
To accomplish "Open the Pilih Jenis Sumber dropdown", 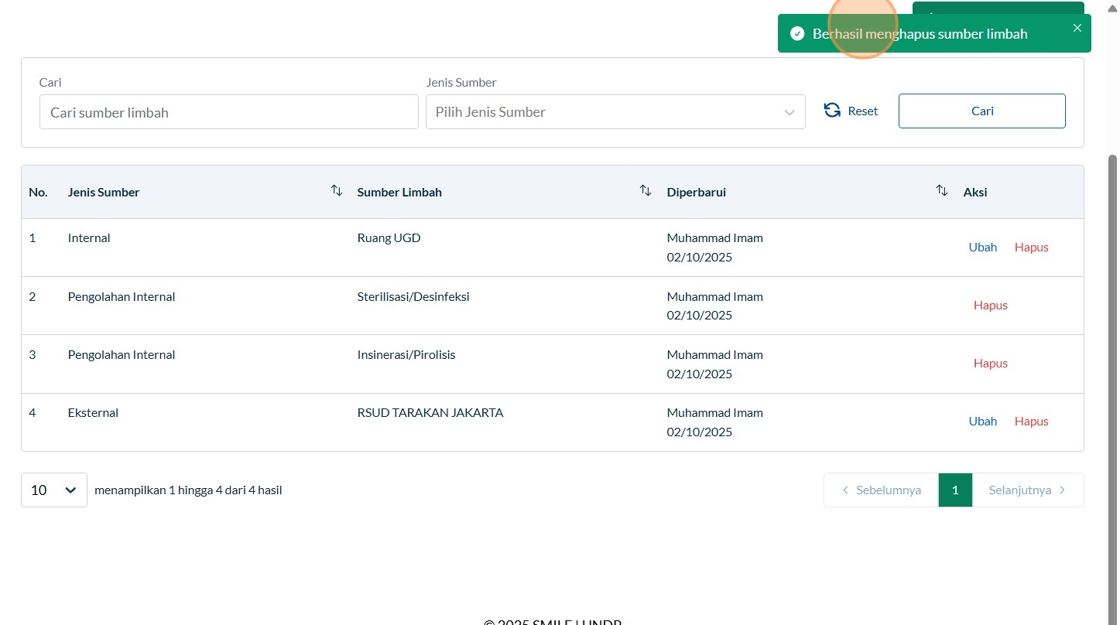I will (x=616, y=112).
